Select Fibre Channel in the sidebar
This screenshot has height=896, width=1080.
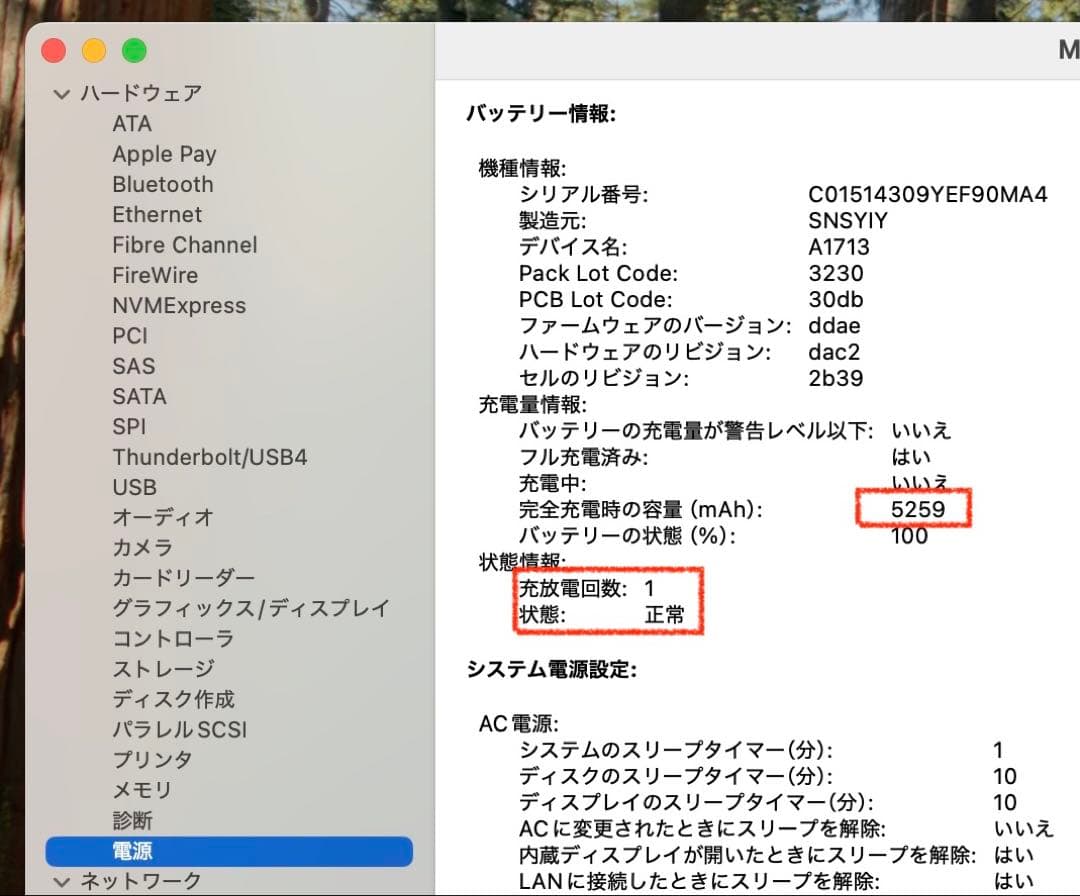click(184, 245)
